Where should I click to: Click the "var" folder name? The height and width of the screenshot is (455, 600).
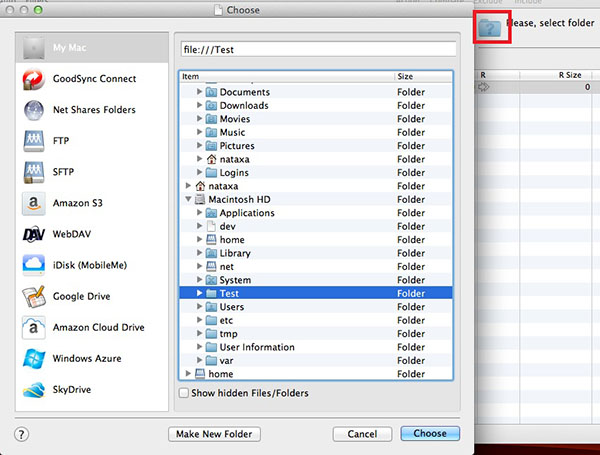pos(226,361)
